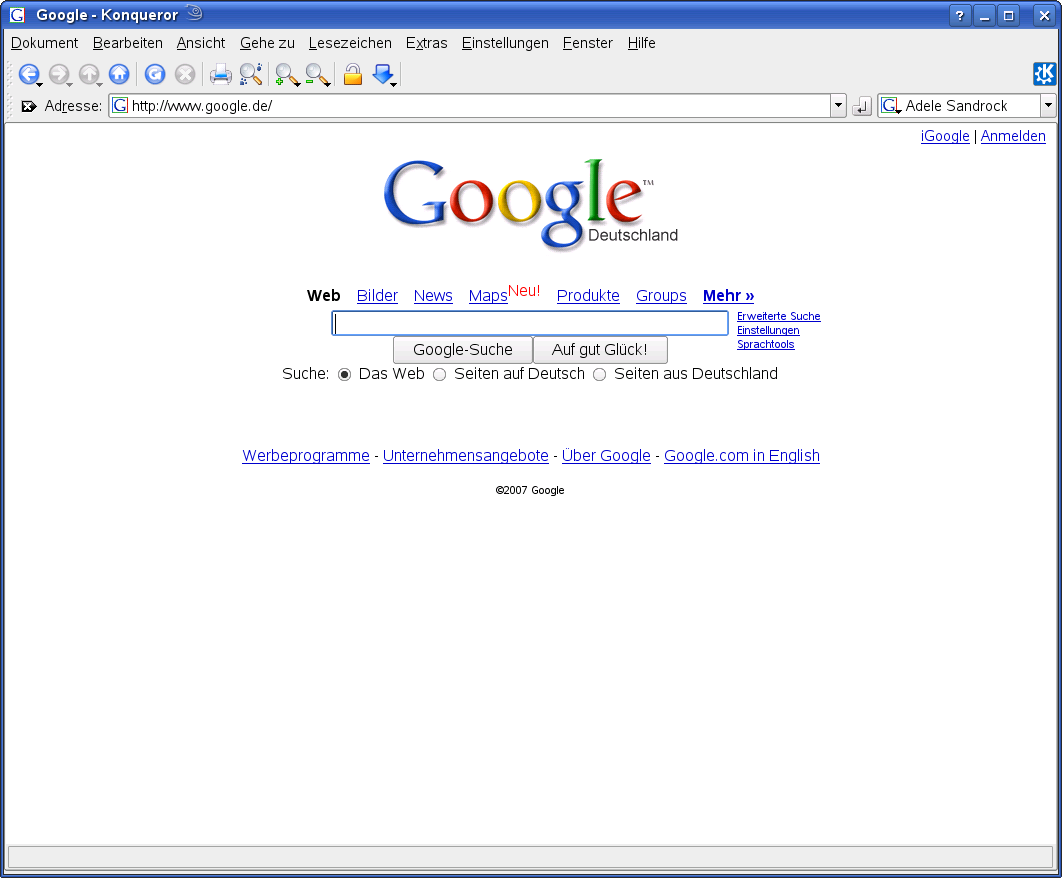Click the greyed Up arrow icon
This screenshot has height=878, width=1062.
pos(89,74)
